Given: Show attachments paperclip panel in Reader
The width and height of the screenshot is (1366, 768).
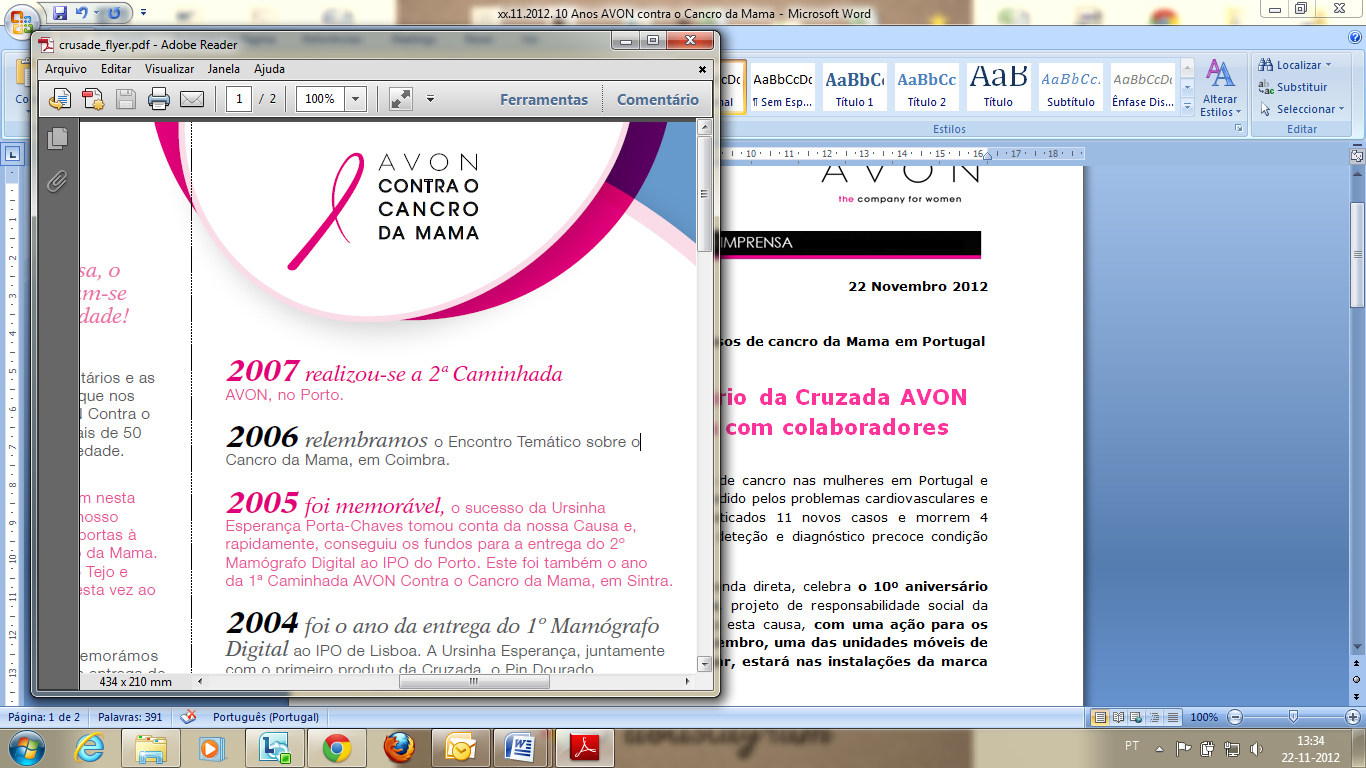Looking at the screenshot, I should [x=57, y=181].
